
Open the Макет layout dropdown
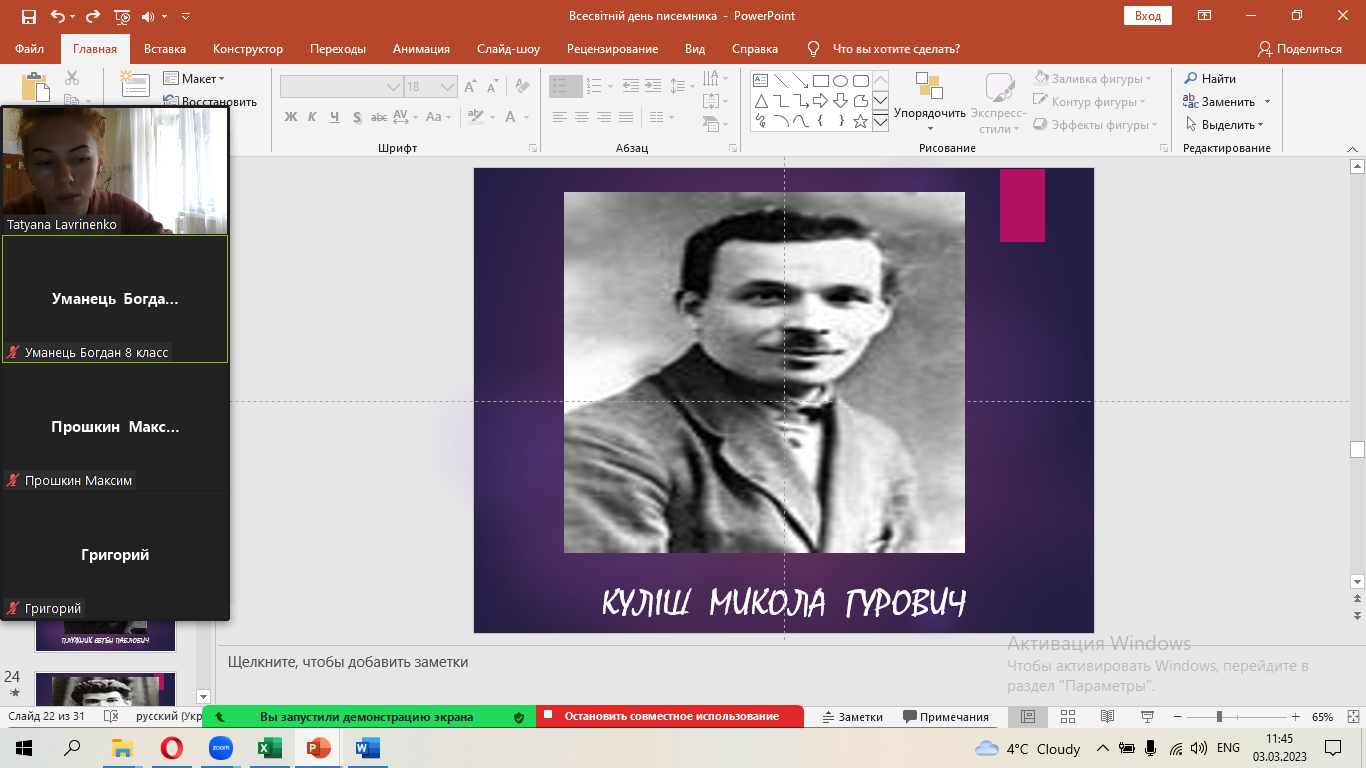[x=194, y=79]
